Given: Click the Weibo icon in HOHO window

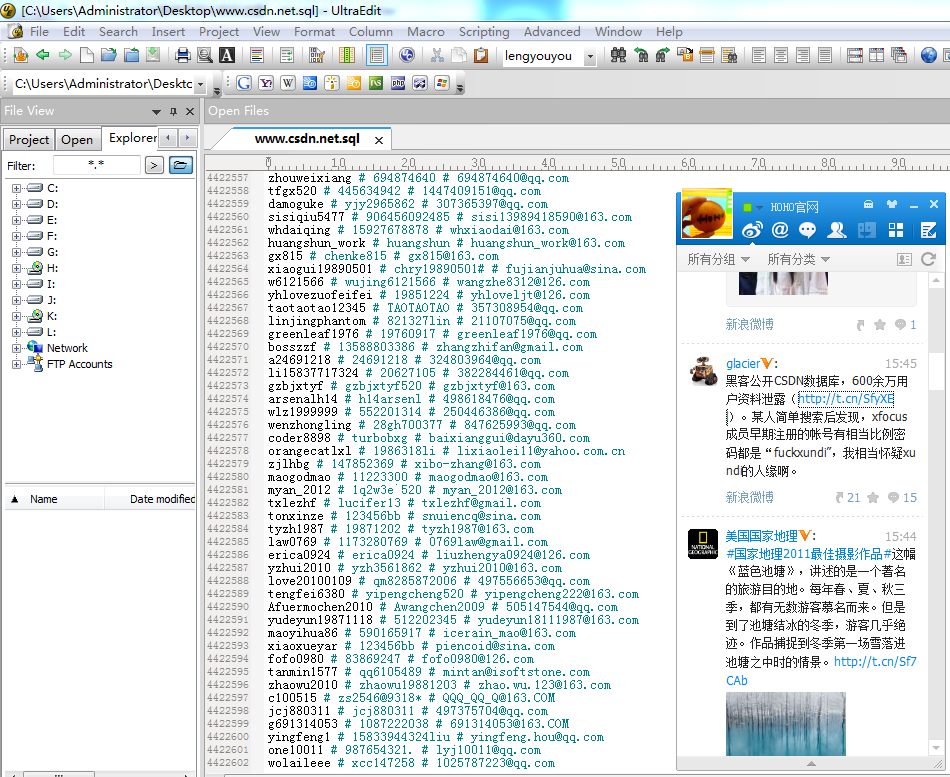Looking at the screenshot, I should pos(751,230).
